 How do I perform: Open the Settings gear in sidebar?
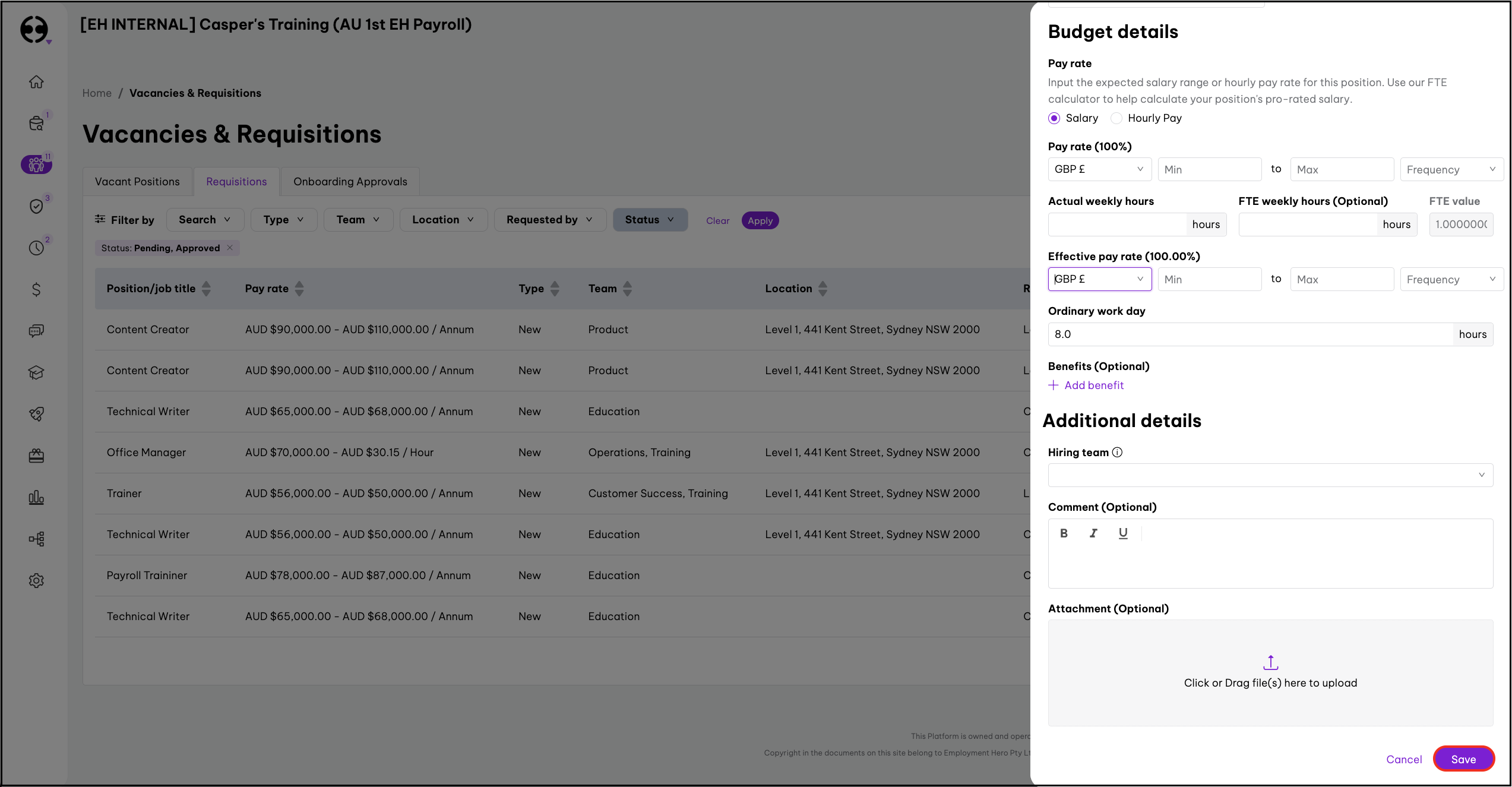click(36, 580)
